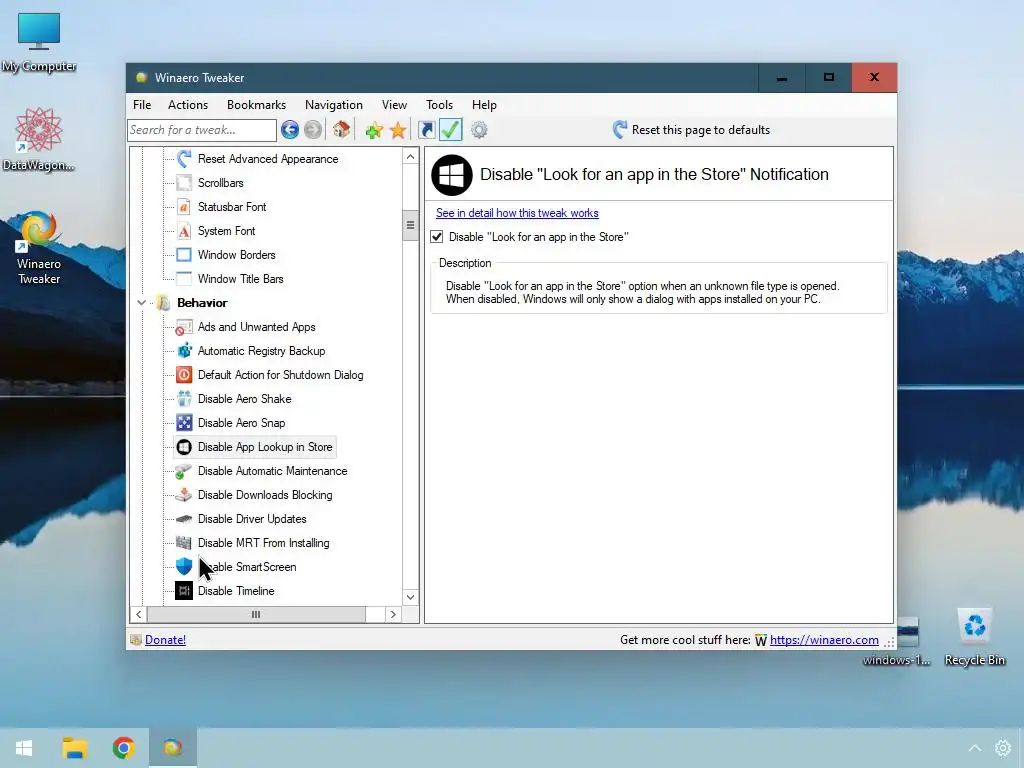Click the System Font red A icon
1024x768 pixels.
click(x=184, y=231)
